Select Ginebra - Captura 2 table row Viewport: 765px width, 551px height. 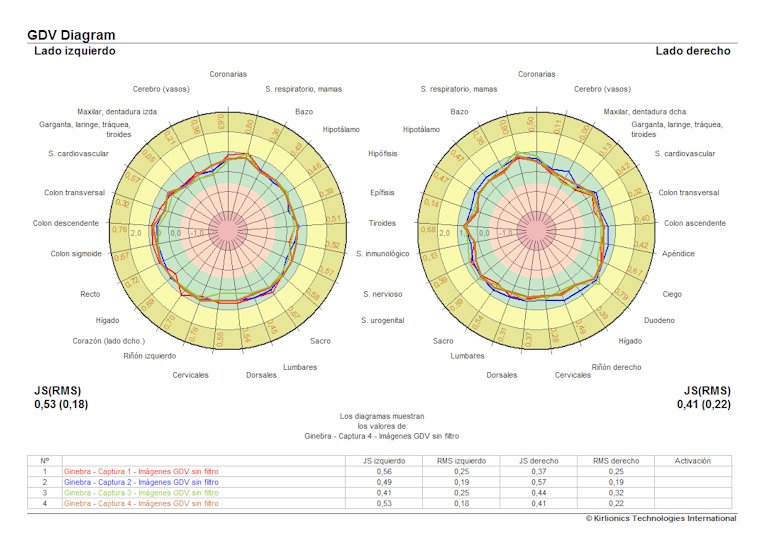coord(141,482)
